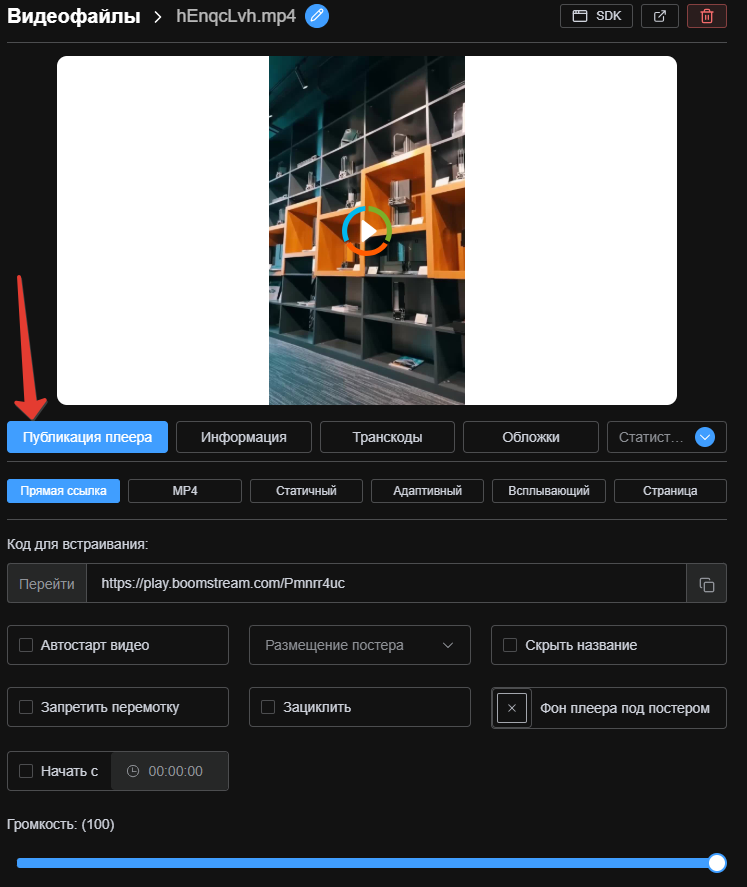Image resolution: width=747 pixels, height=887 pixels.
Task: Select the Прямая ссылка option
Action: pyautogui.click(x=63, y=491)
